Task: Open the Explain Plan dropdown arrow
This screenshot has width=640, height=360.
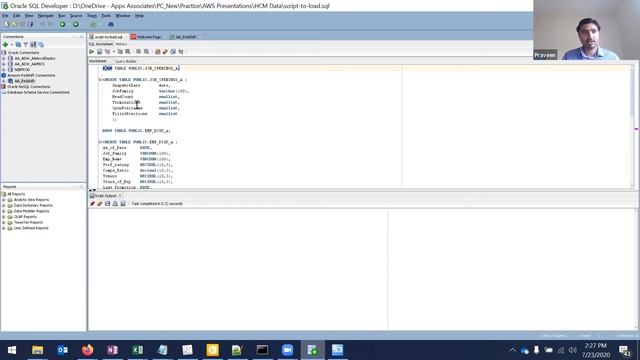Action: [114, 52]
